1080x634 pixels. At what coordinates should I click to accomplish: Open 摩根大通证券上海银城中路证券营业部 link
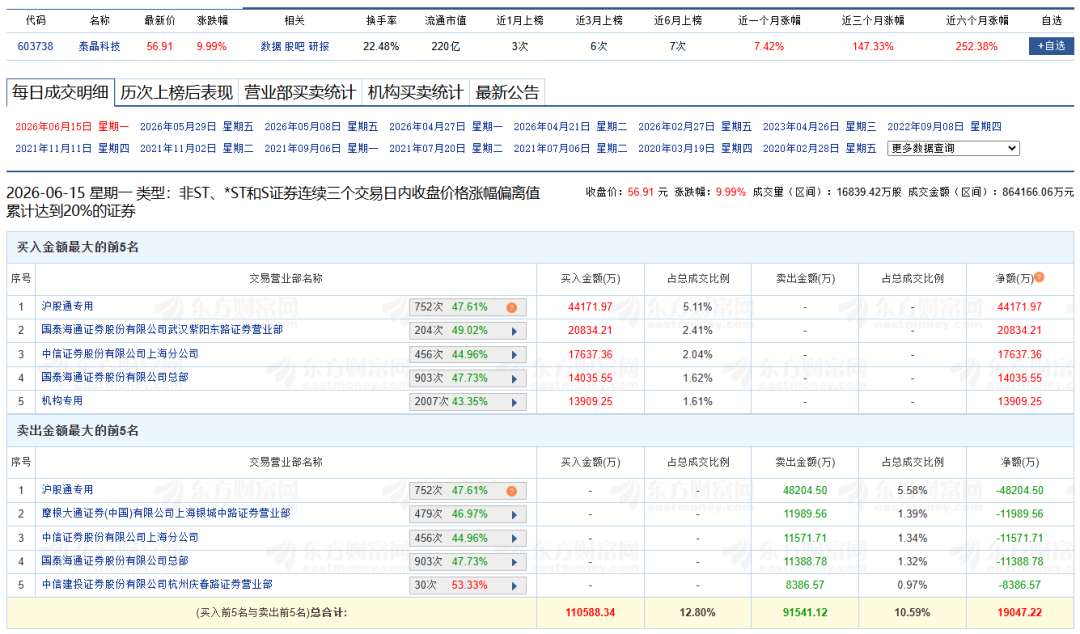pos(166,513)
